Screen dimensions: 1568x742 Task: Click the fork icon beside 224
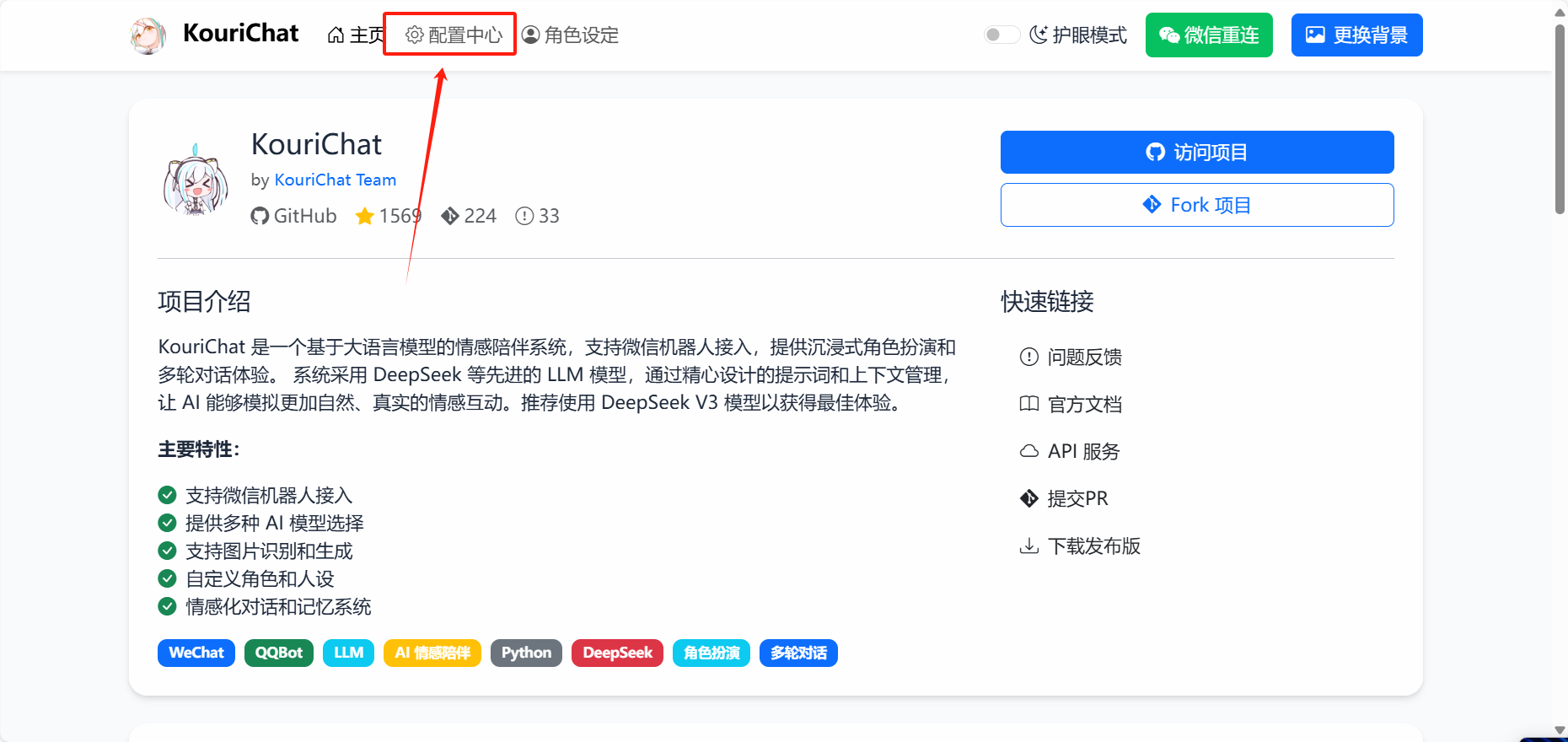450,216
